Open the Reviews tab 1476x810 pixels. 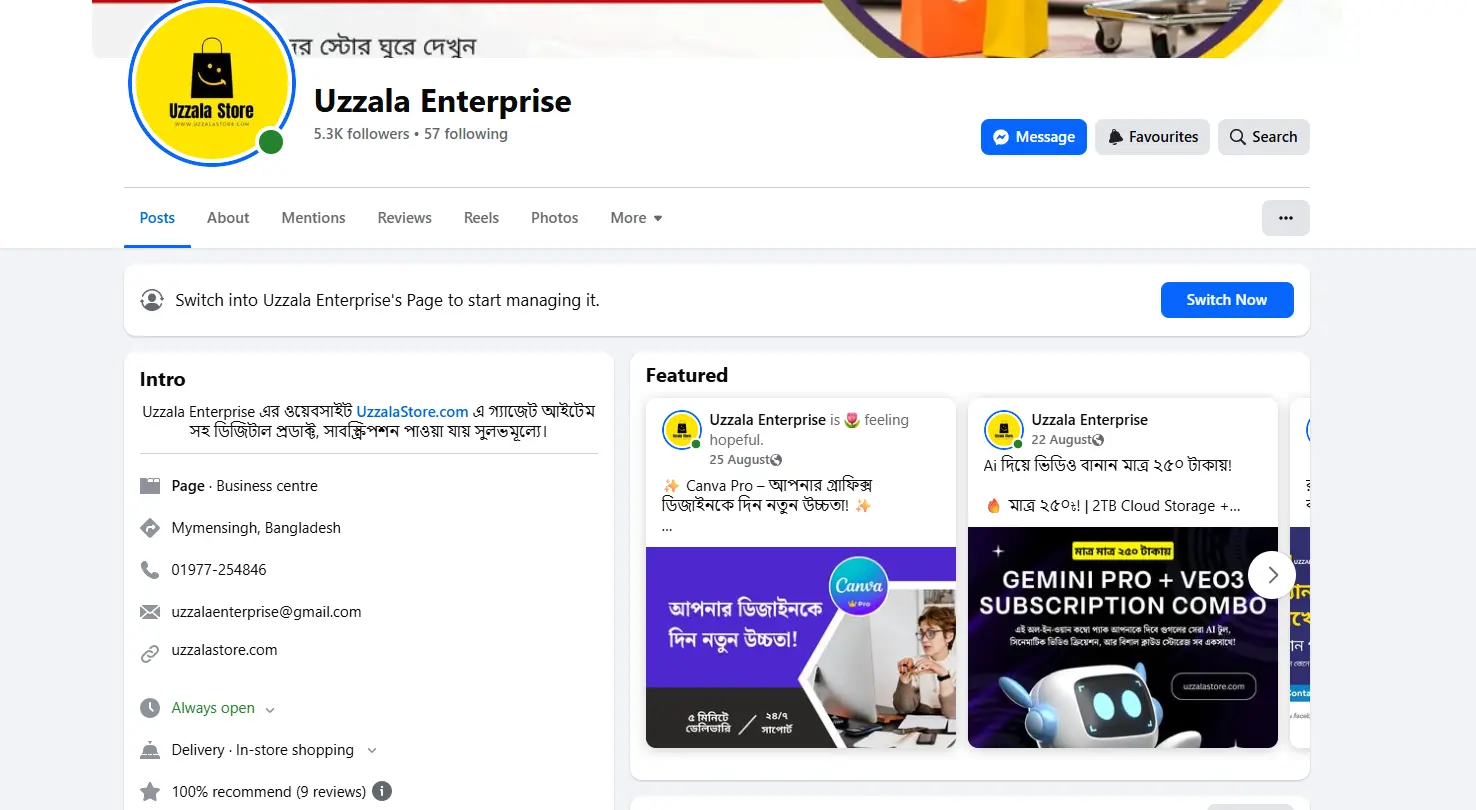click(x=405, y=218)
